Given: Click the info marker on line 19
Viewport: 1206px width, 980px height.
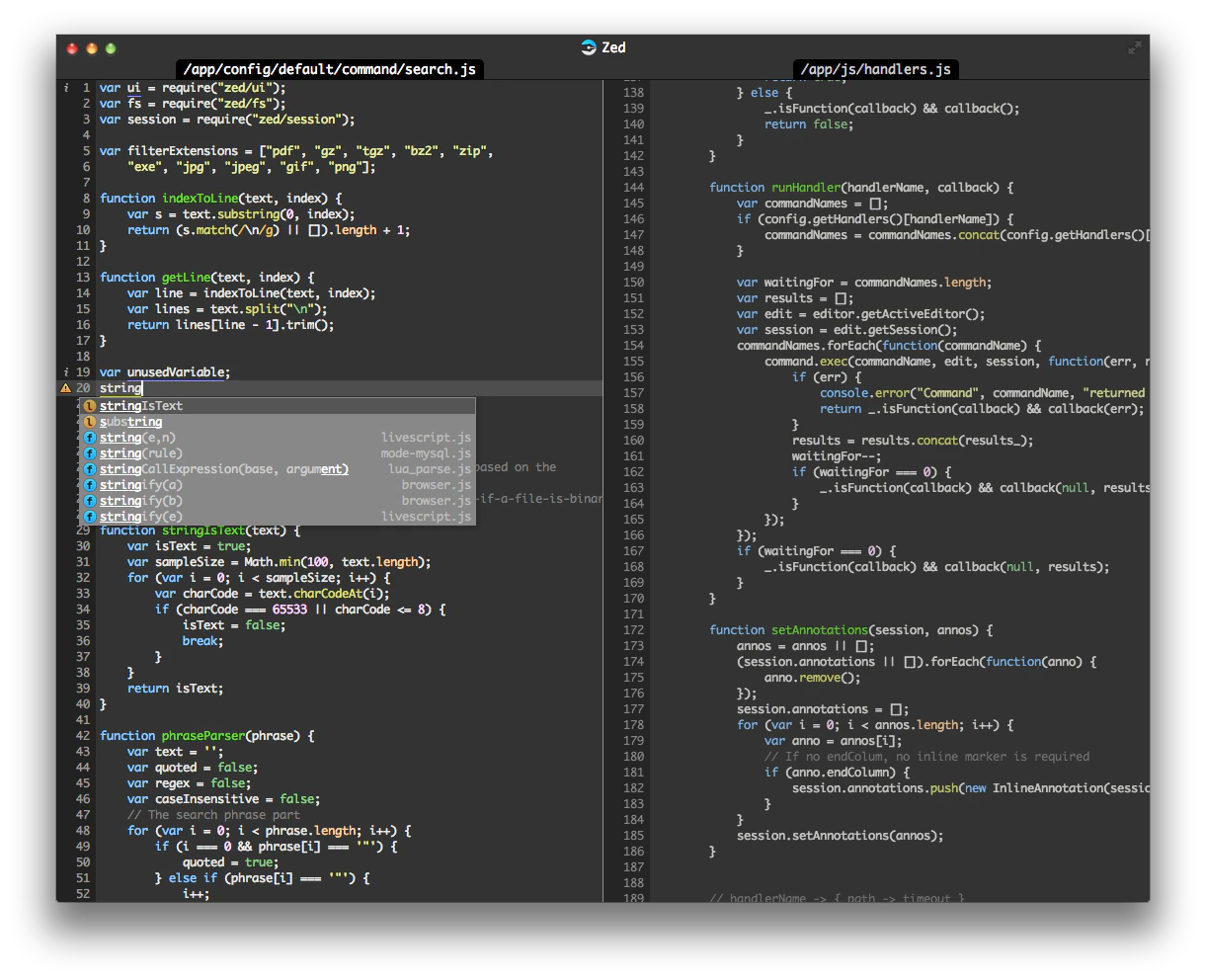Looking at the screenshot, I should (x=66, y=372).
